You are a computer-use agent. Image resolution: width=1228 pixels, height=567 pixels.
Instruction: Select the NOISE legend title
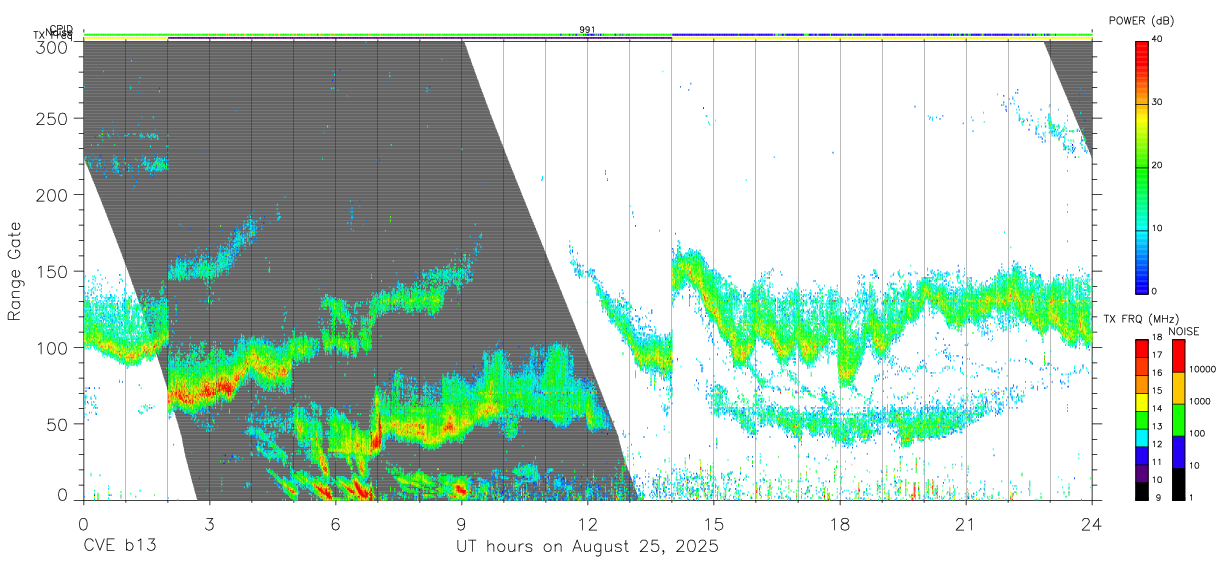point(1185,331)
